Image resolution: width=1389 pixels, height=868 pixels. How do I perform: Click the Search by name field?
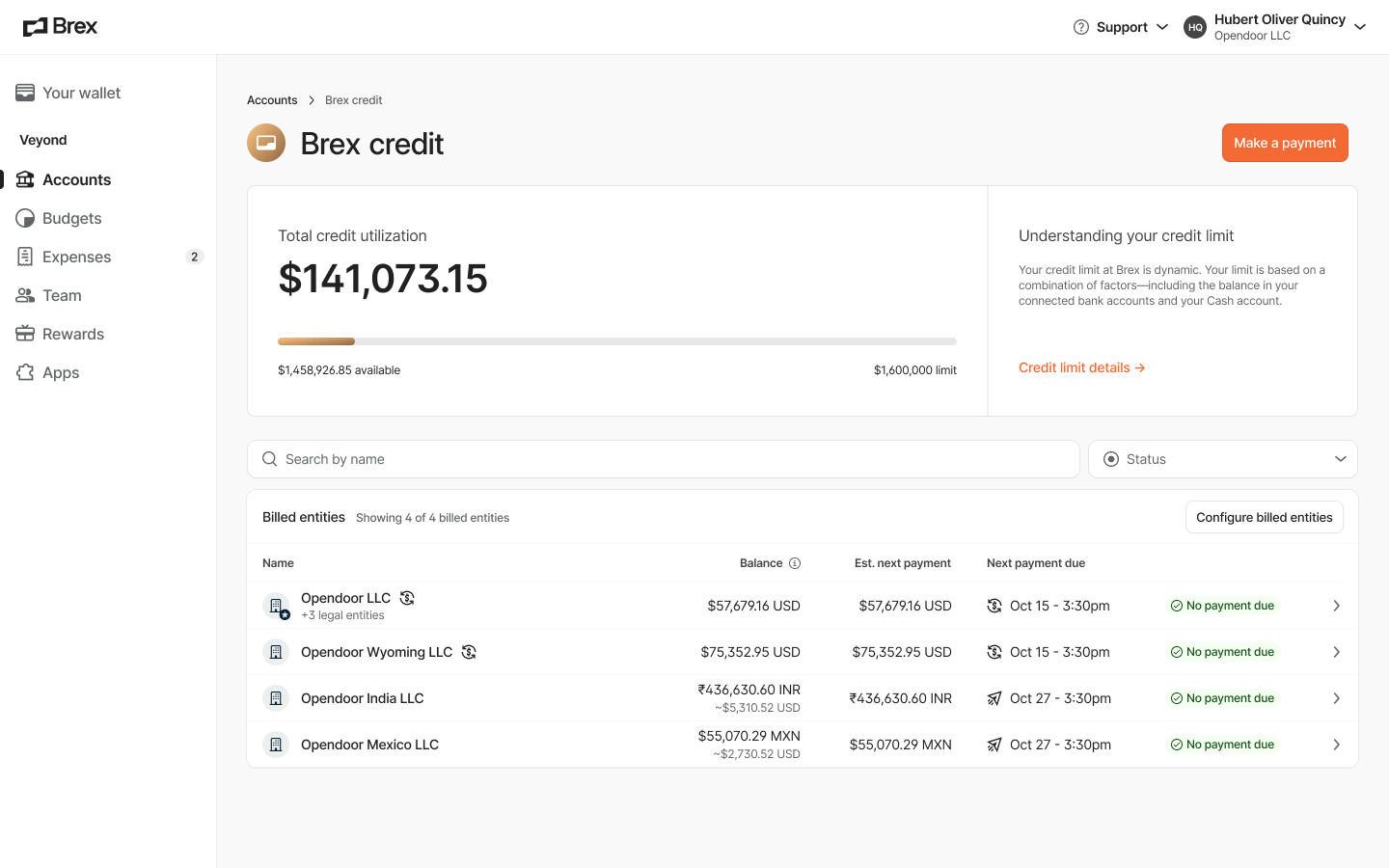pyautogui.click(x=664, y=459)
